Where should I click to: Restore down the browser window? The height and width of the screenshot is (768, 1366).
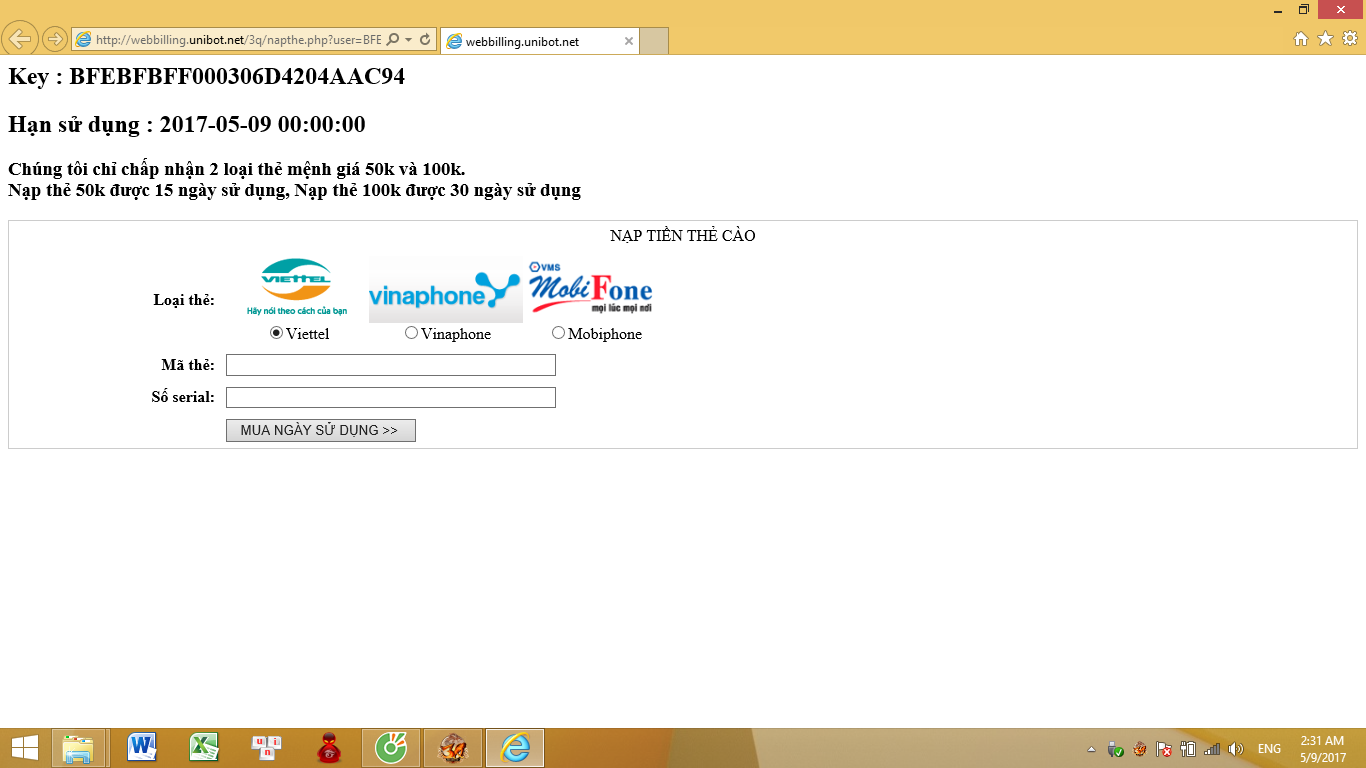[1304, 9]
